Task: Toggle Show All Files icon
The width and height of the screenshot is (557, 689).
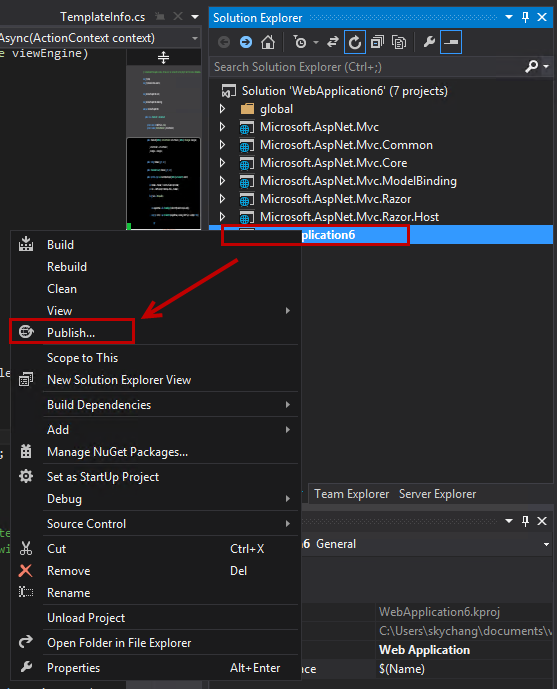Action: tap(399, 42)
